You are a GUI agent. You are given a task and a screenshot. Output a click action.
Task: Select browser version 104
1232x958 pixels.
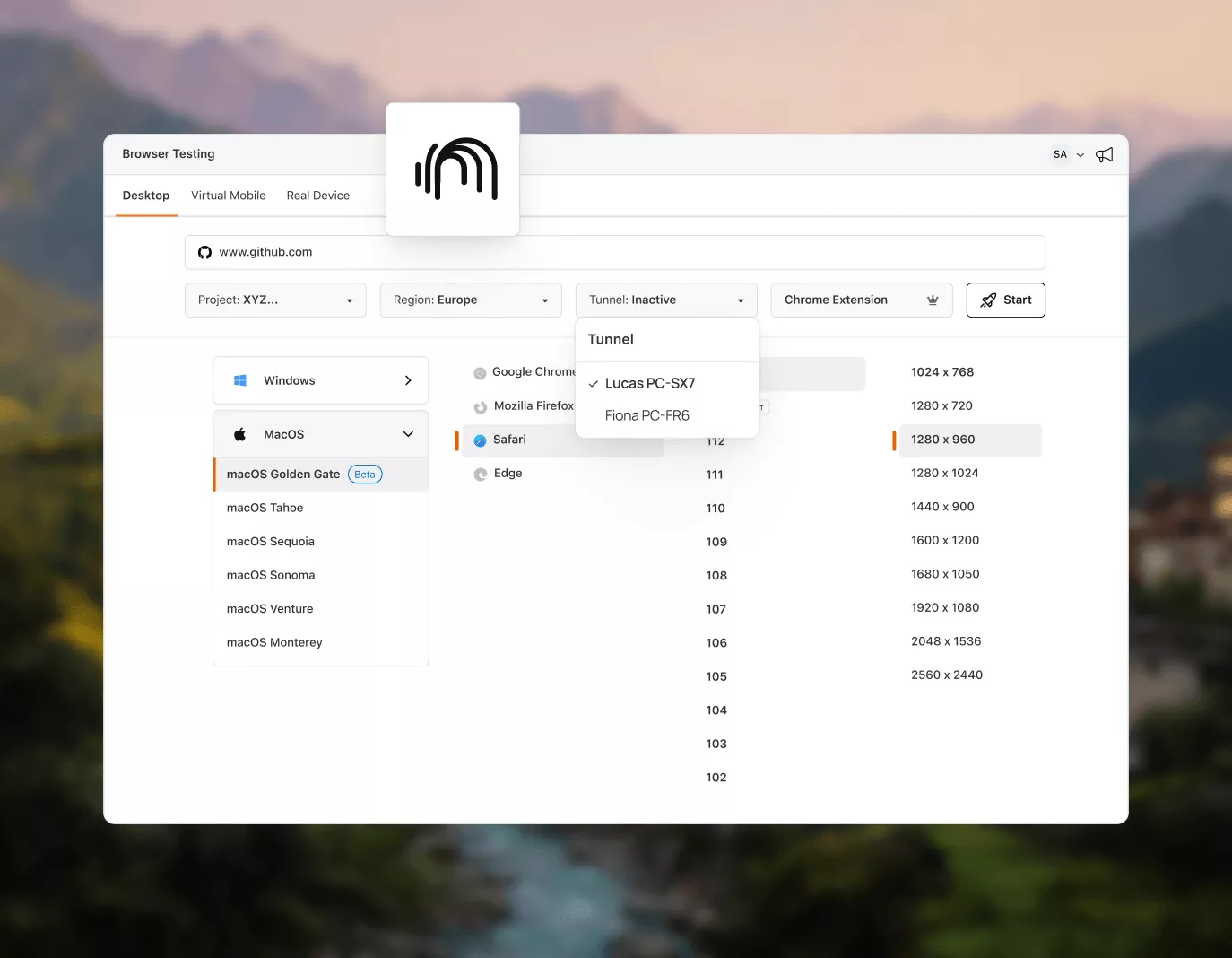716,710
